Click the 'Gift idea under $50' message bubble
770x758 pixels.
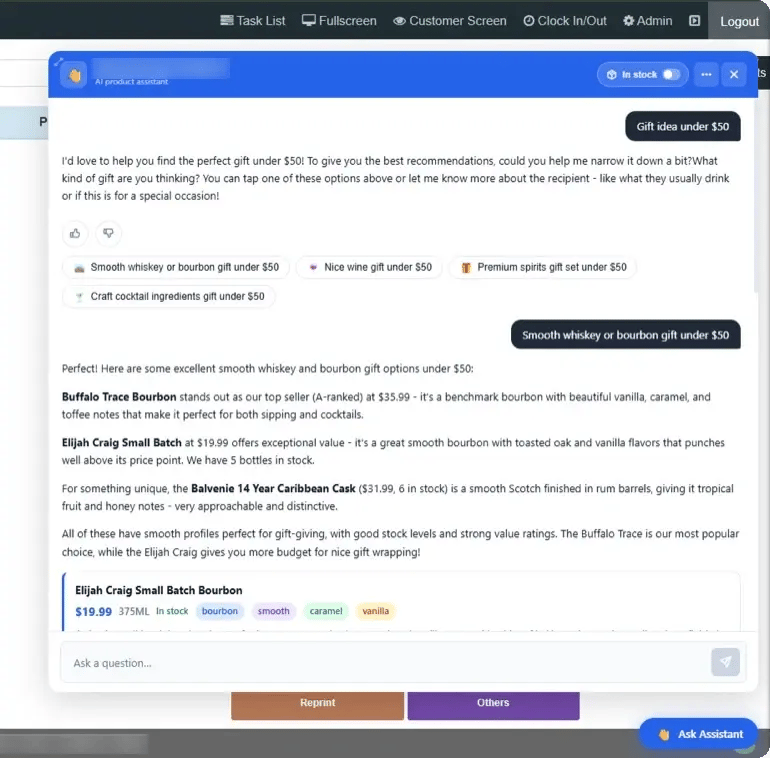[683, 127]
